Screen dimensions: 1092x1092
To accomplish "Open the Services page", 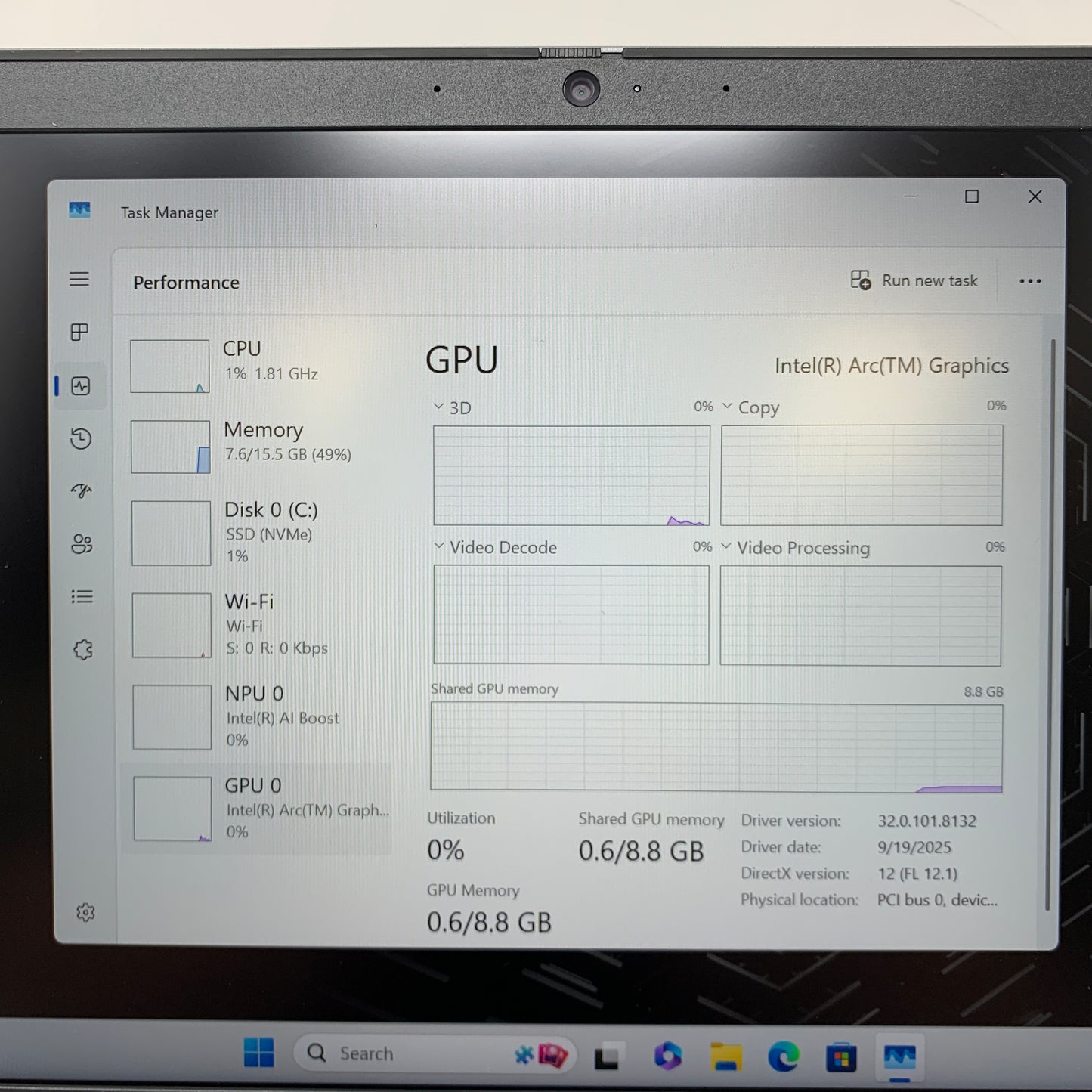I will 81,648.
